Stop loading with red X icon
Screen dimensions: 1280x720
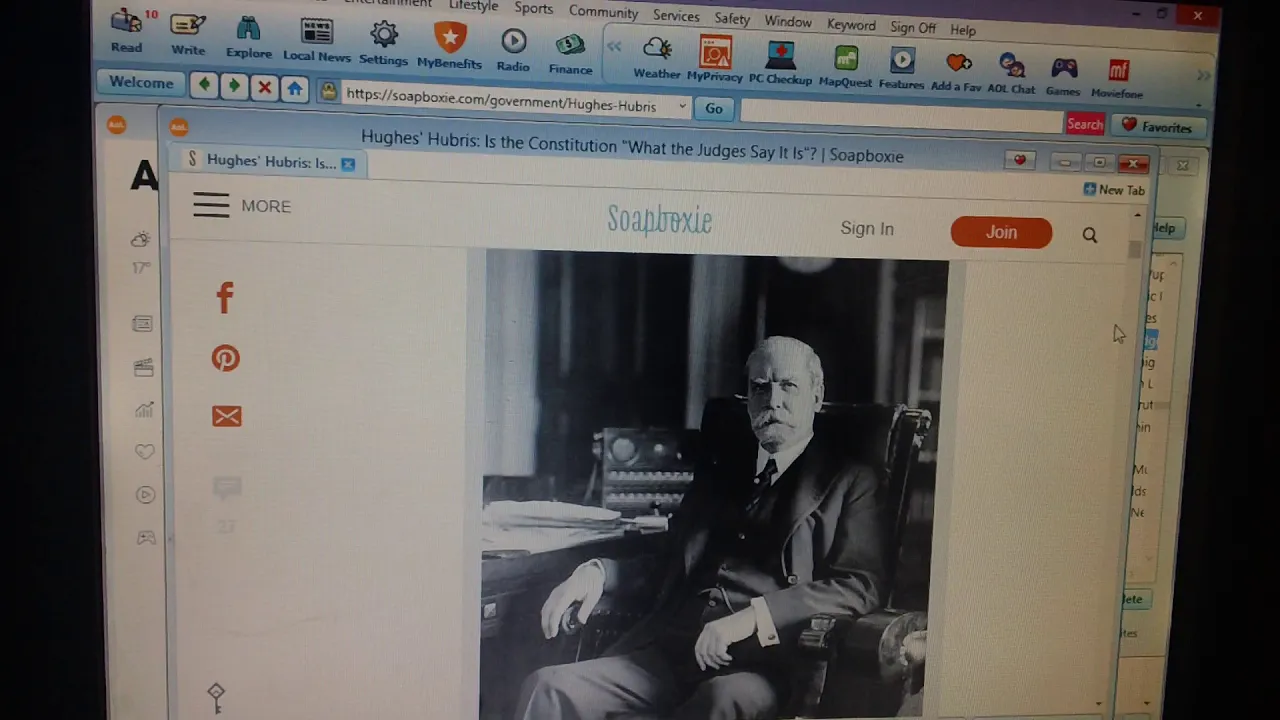(264, 88)
